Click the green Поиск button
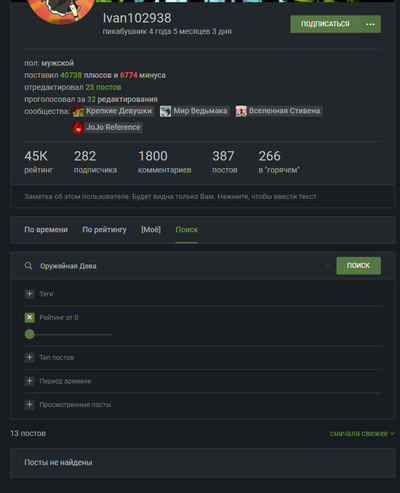 click(358, 266)
